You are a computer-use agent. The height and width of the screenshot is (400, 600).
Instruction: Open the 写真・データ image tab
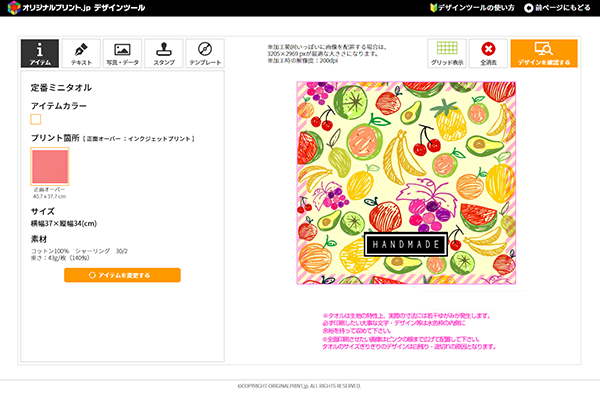122,53
